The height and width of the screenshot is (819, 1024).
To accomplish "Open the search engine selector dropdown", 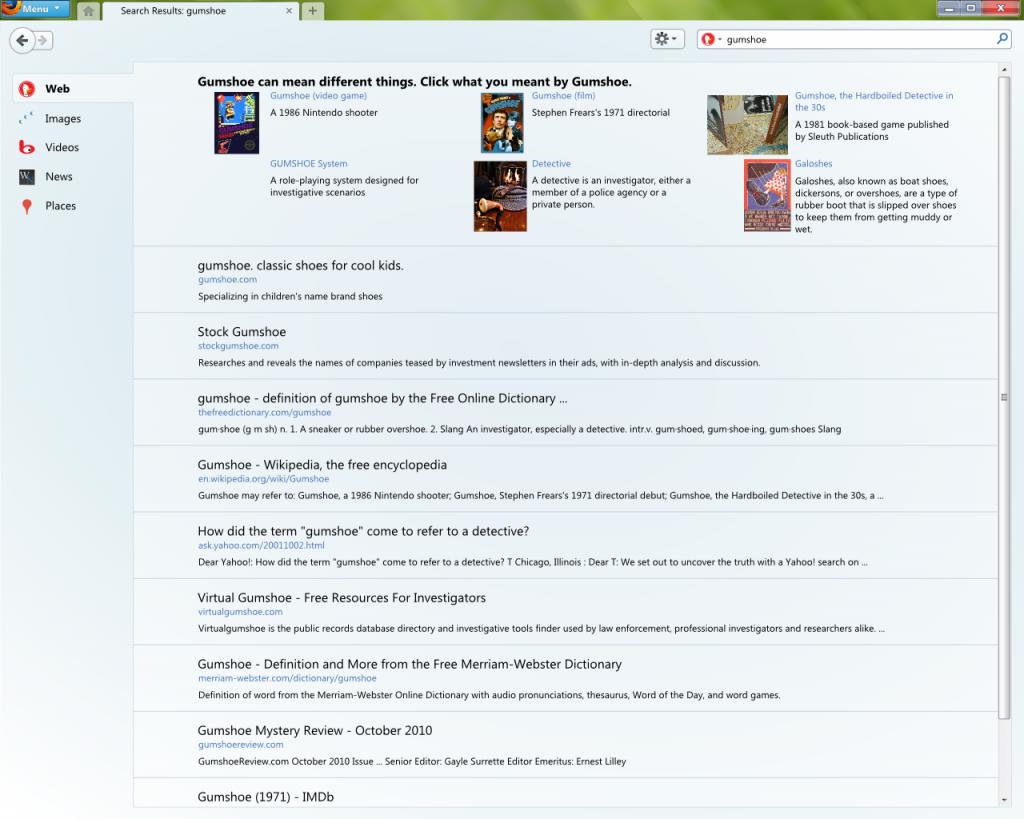I will click(711, 39).
